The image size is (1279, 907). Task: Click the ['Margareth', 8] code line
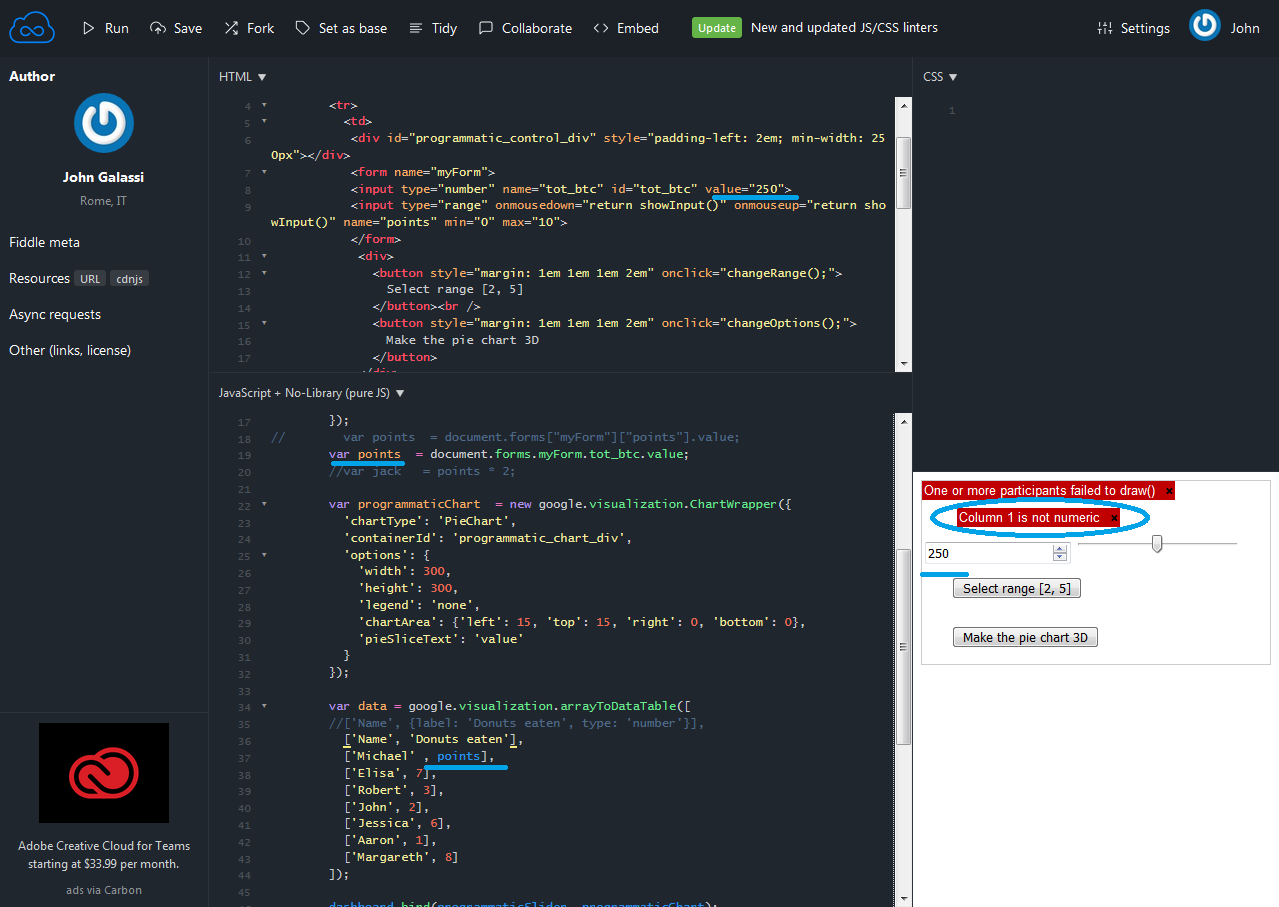tap(401, 857)
